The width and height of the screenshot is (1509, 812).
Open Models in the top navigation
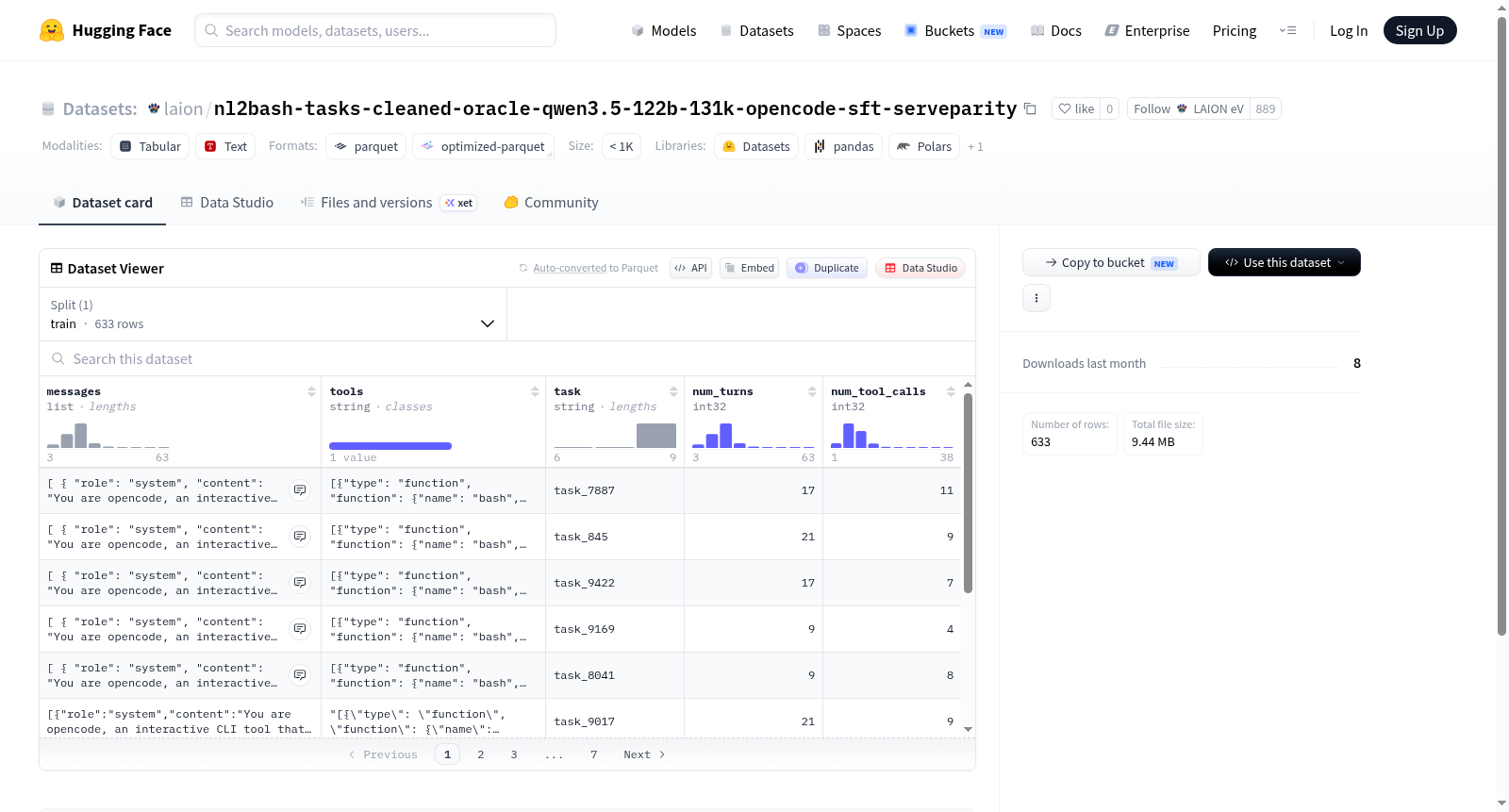[x=664, y=30]
